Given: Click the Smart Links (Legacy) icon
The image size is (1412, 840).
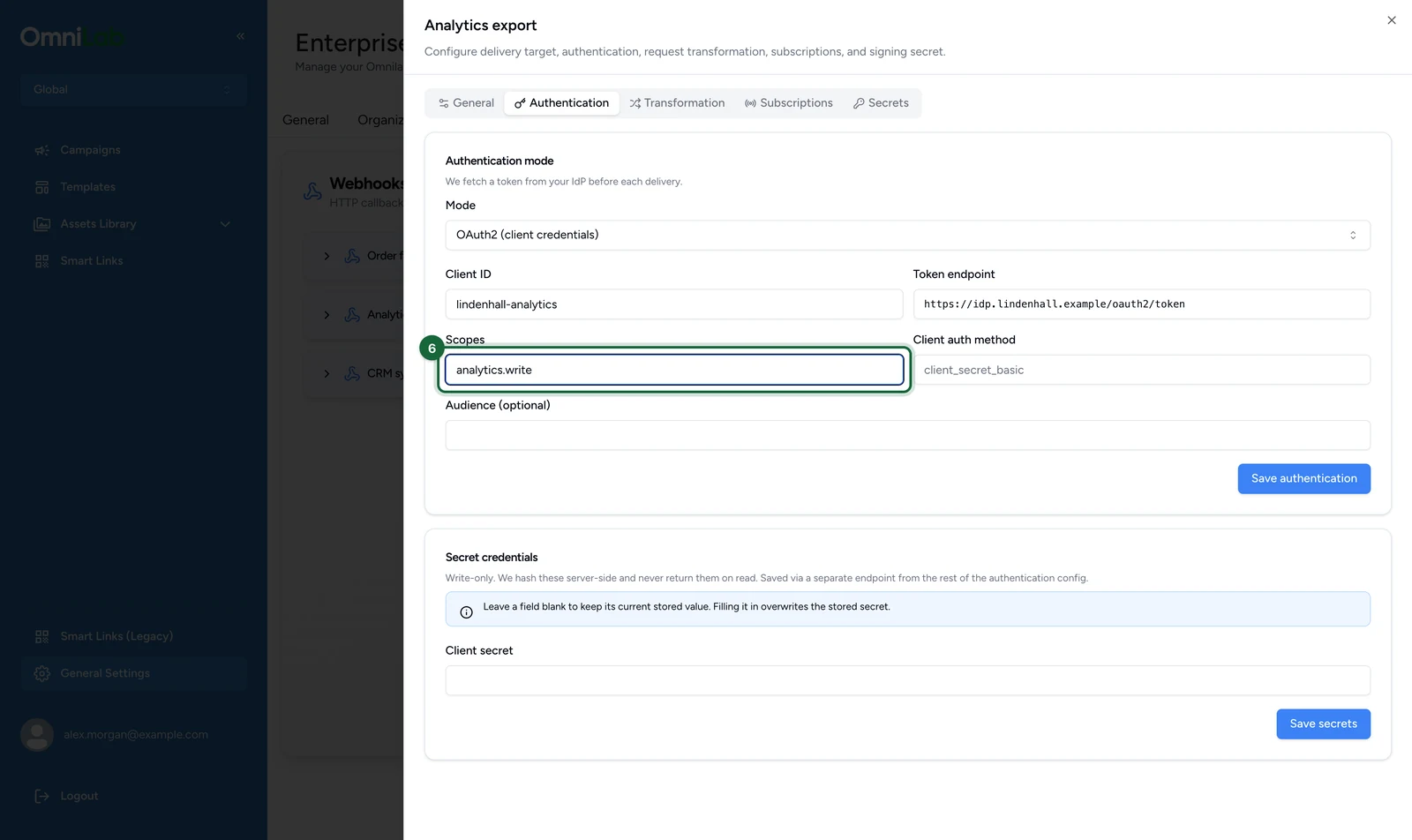Looking at the screenshot, I should pyautogui.click(x=41, y=636).
